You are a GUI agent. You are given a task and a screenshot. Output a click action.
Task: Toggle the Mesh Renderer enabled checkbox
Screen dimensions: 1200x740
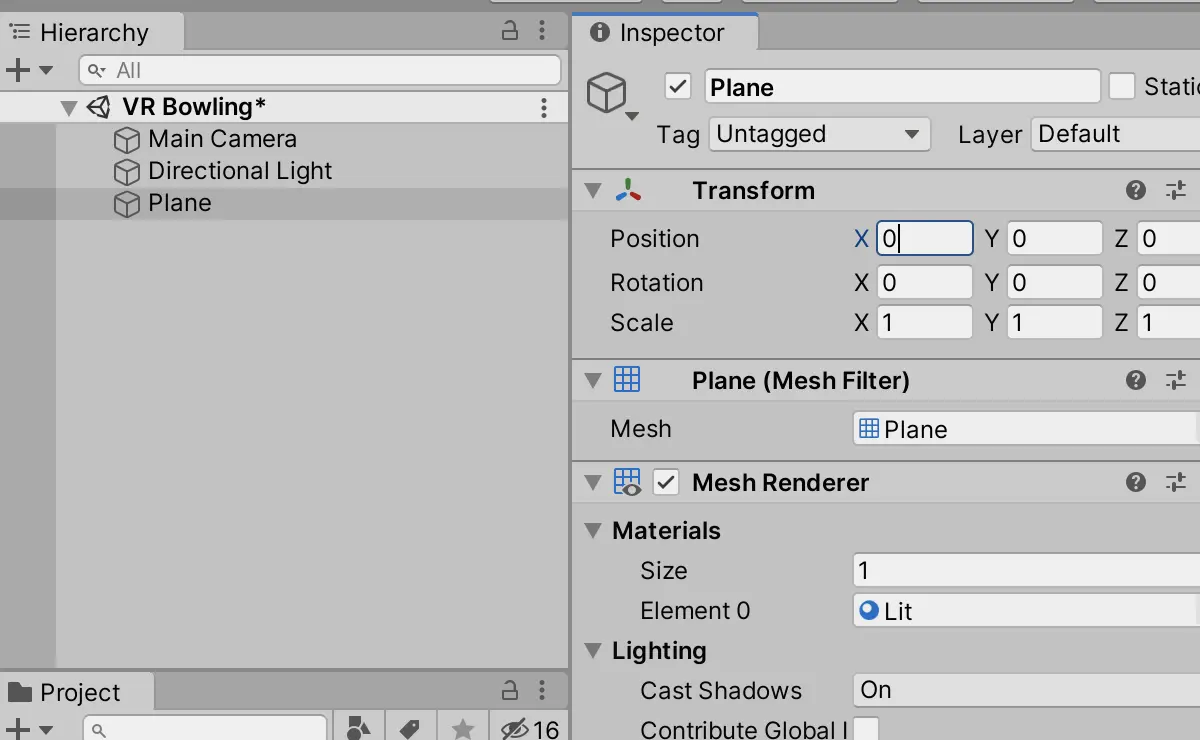[x=666, y=482]
